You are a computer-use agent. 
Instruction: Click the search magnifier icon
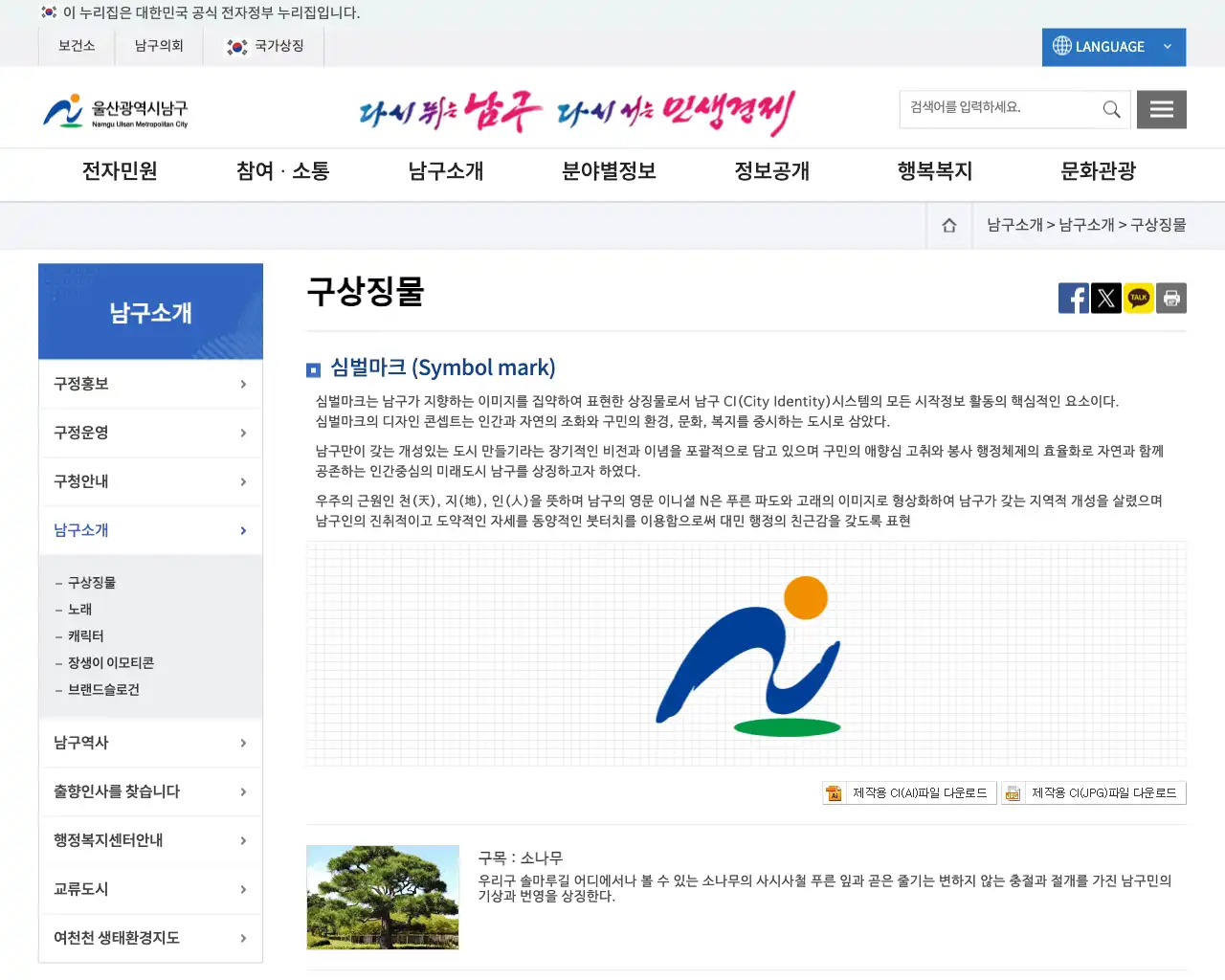(x=1111, y=109)
